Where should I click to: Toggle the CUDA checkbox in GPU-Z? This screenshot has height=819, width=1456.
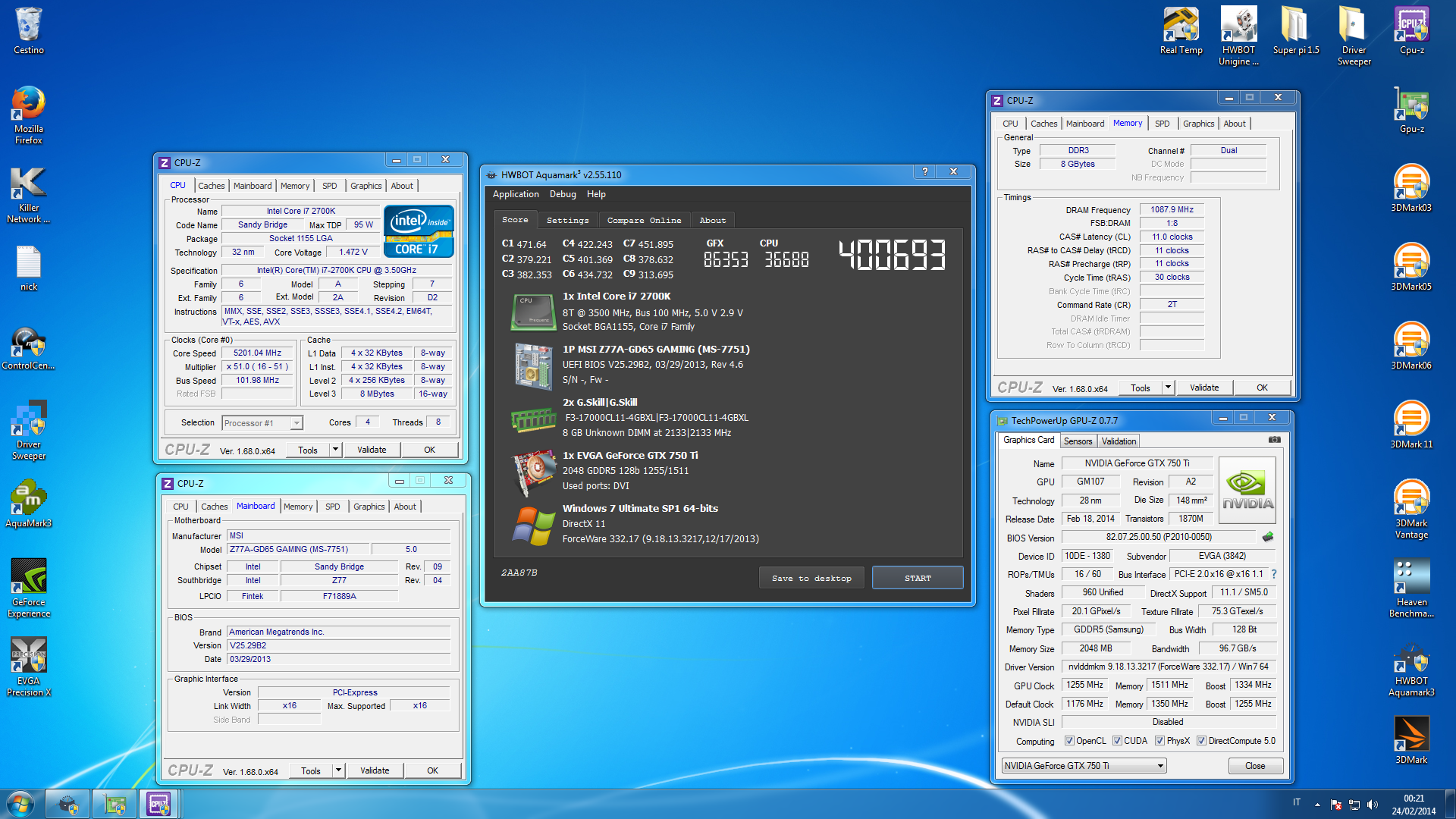1117,741
